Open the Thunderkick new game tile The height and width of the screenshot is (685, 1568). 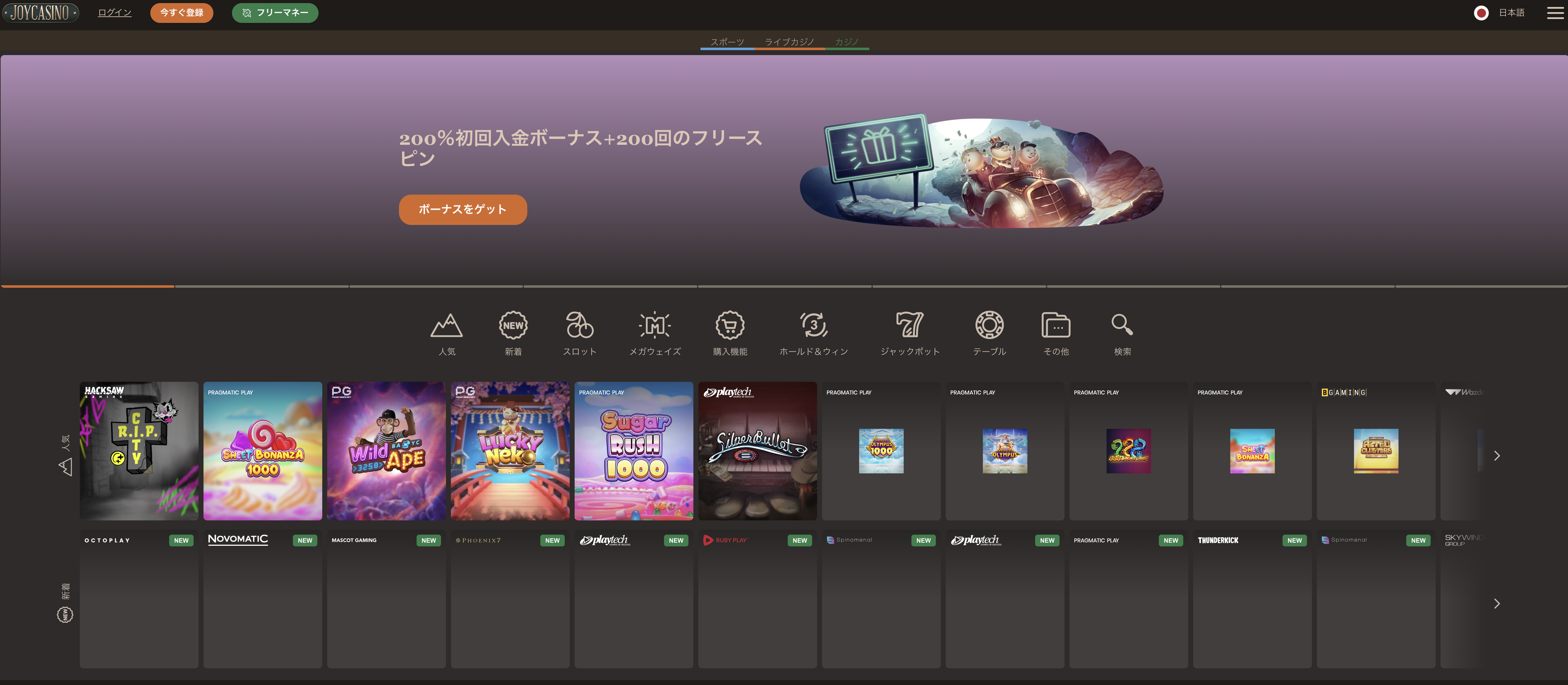pos(1252,599)
